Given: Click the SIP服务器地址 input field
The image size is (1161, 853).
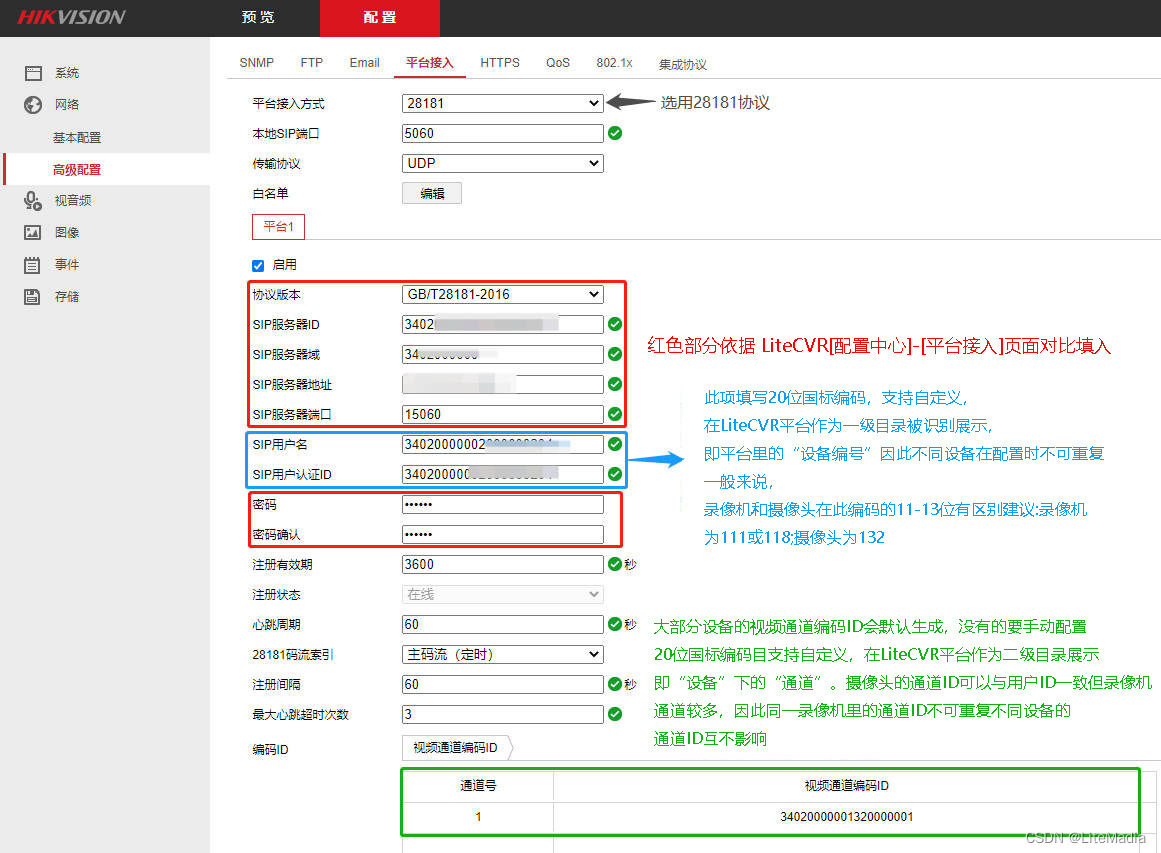Looking at the screenshot, I should [503, 384].
